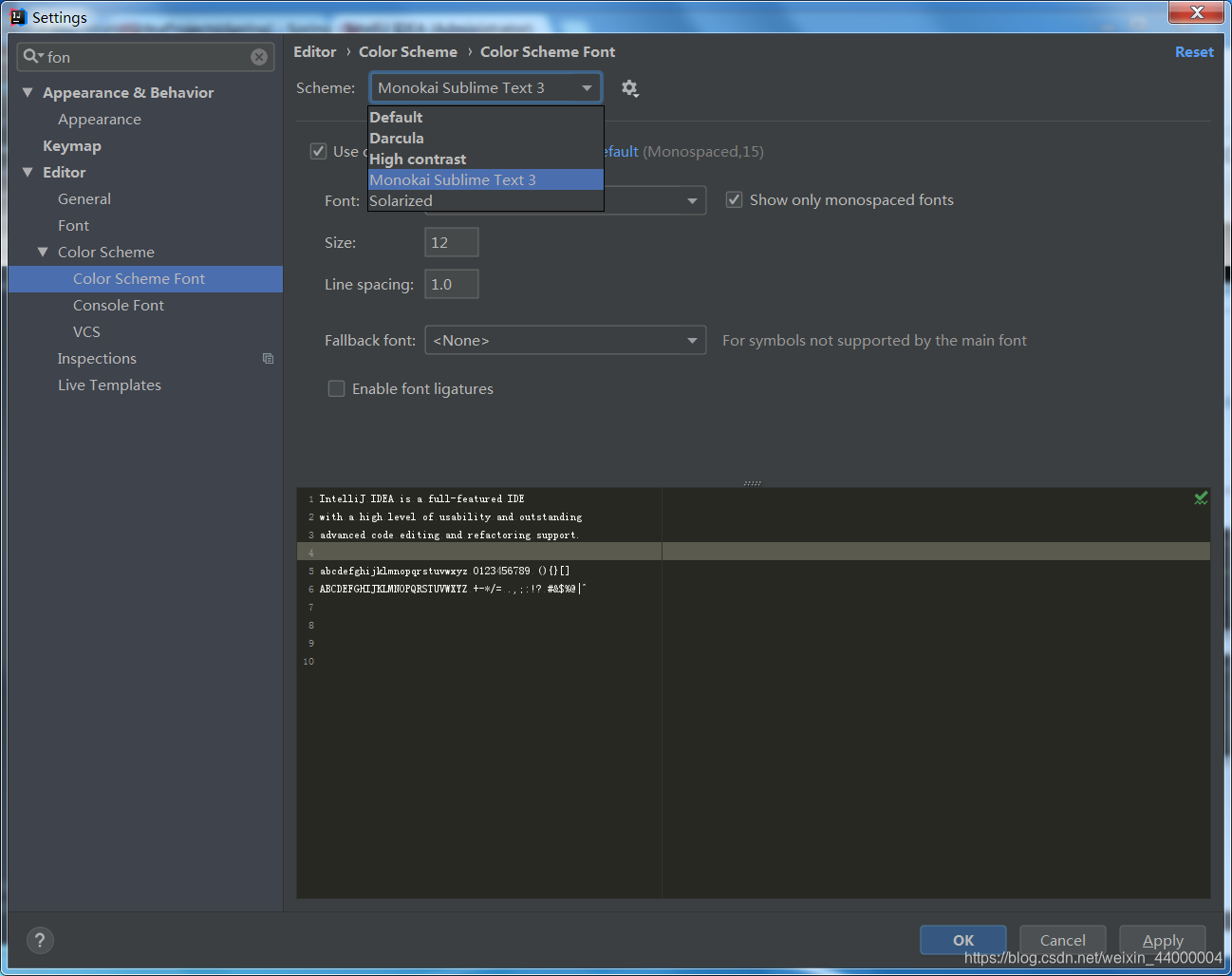Viewport: 1232px width, 976px height.
Task: Click the Line spacing input field
Action: coord(452,284)
